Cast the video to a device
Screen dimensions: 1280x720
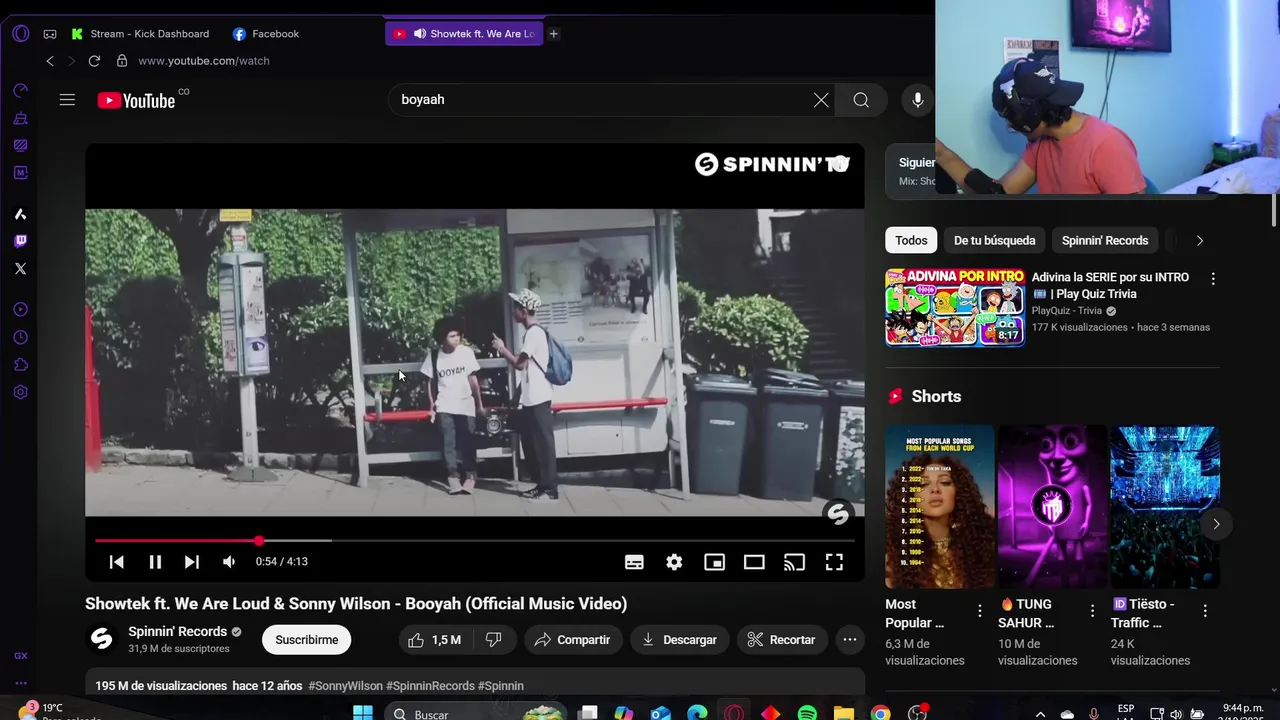click(x=794, y=562)
